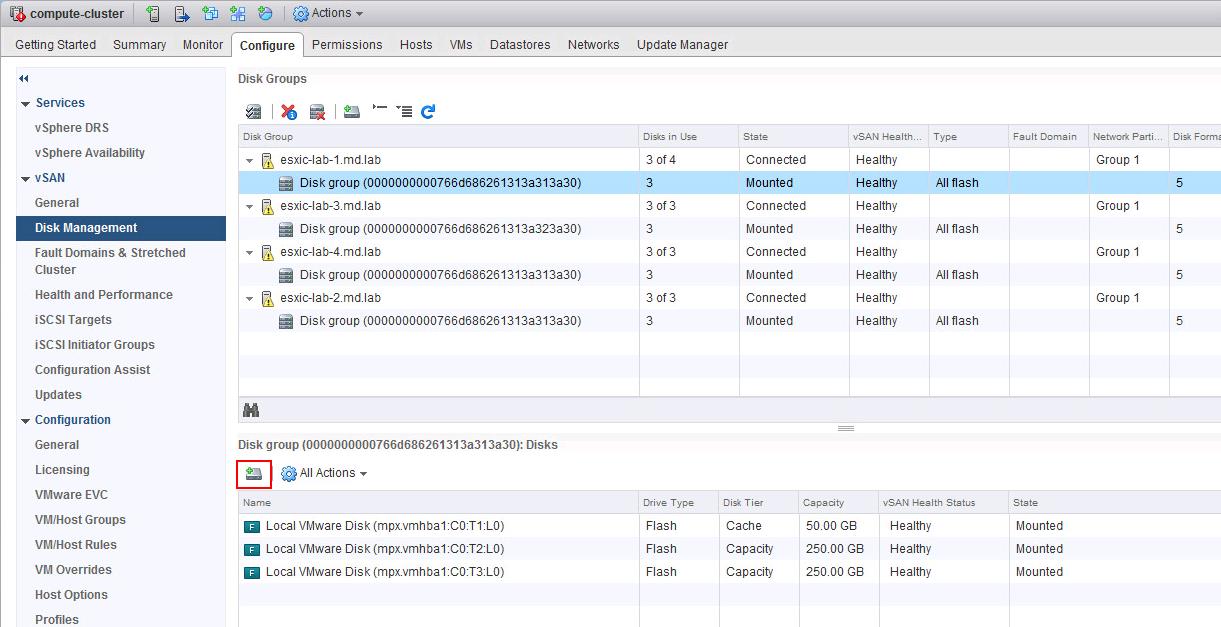Click the esxic-lab-1.md.lab host warning icon
This screenshot has width=1221, height=627.
coord(267,160)
